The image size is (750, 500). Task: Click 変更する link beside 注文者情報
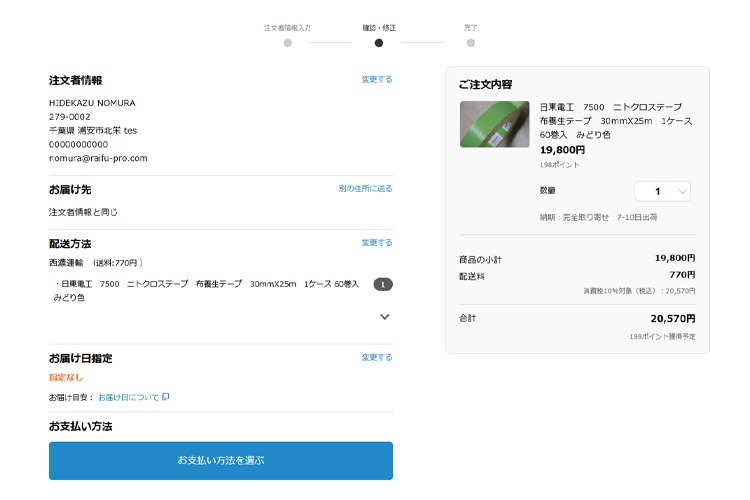click(377, 79)
